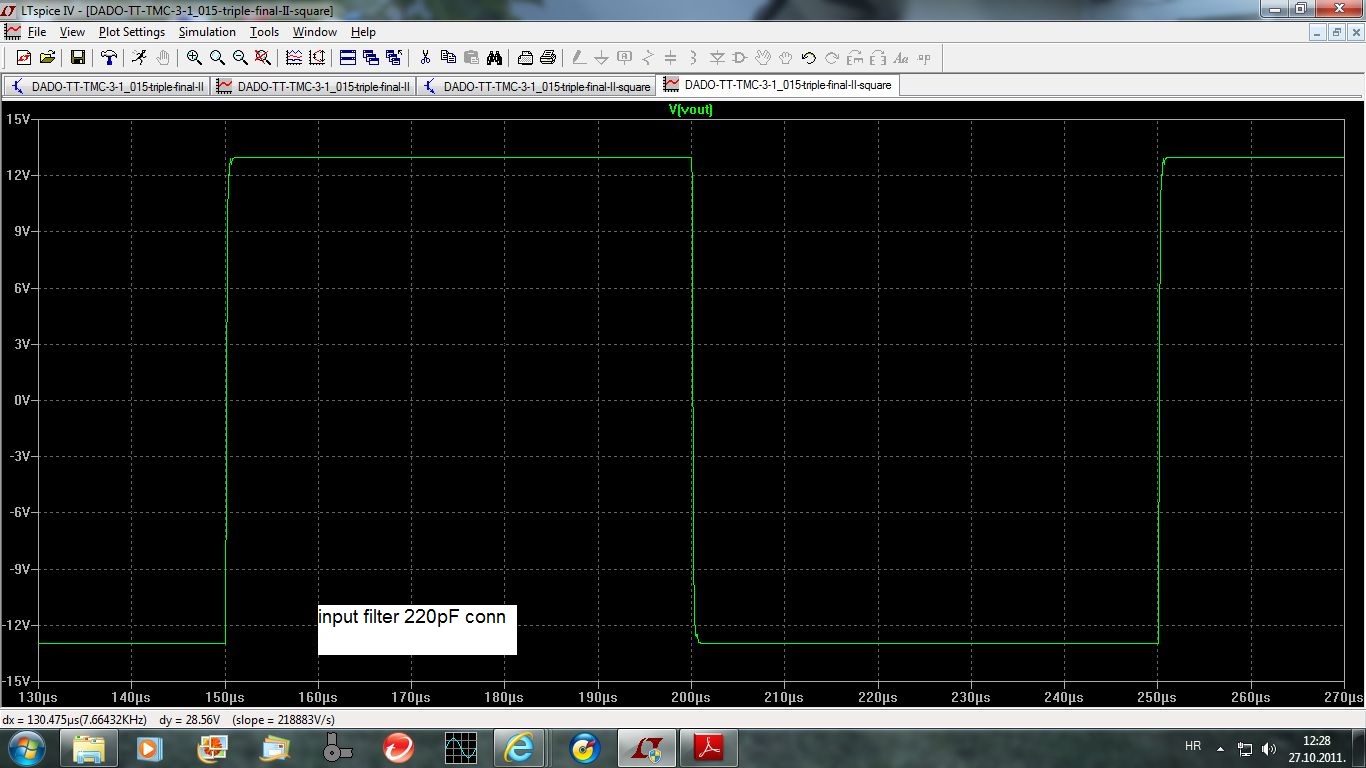
Task: Click the 200µs horizontal axis label
Action: click(x=691, y=697)
